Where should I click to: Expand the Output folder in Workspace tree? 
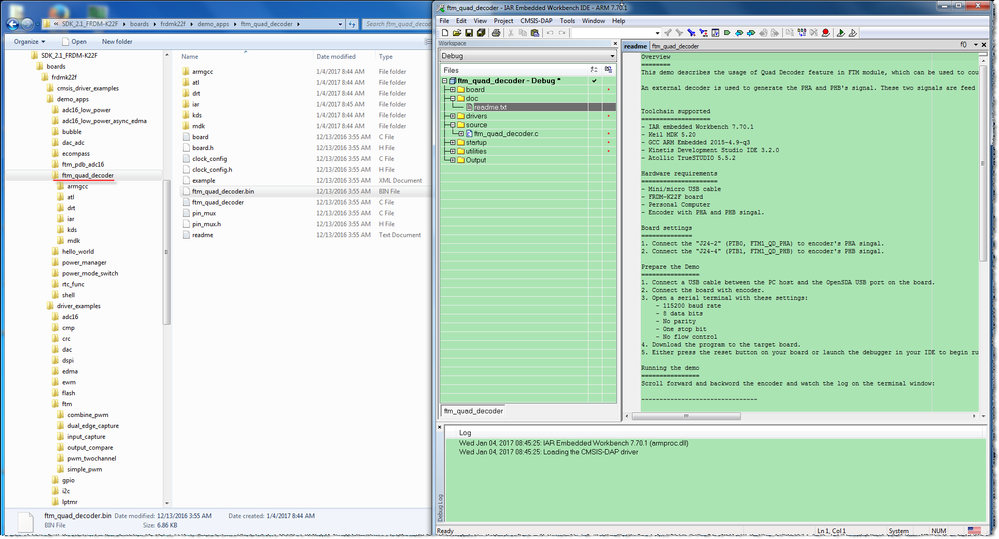pyautogui.click(x=453, y=161)
